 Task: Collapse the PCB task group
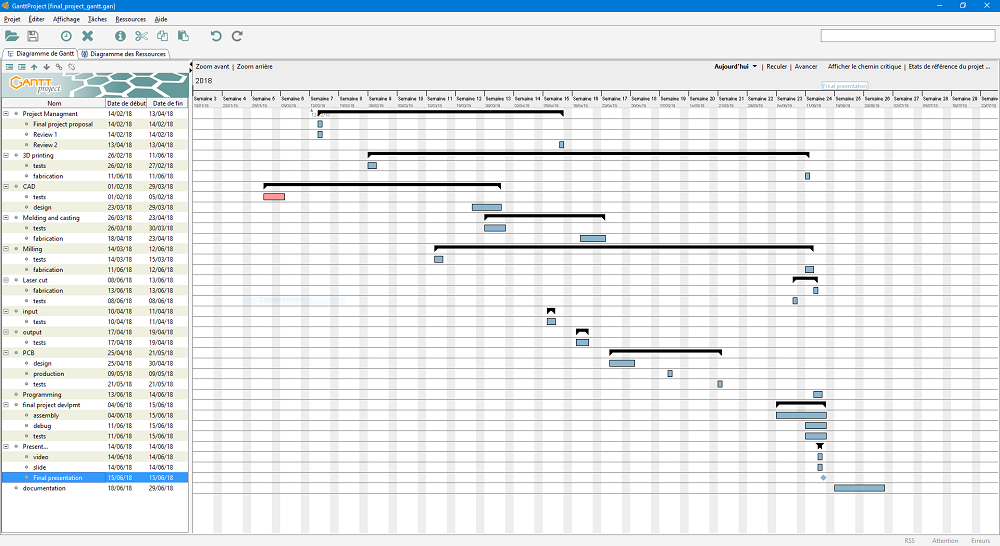pyautogui.click(x=6, y=353)
